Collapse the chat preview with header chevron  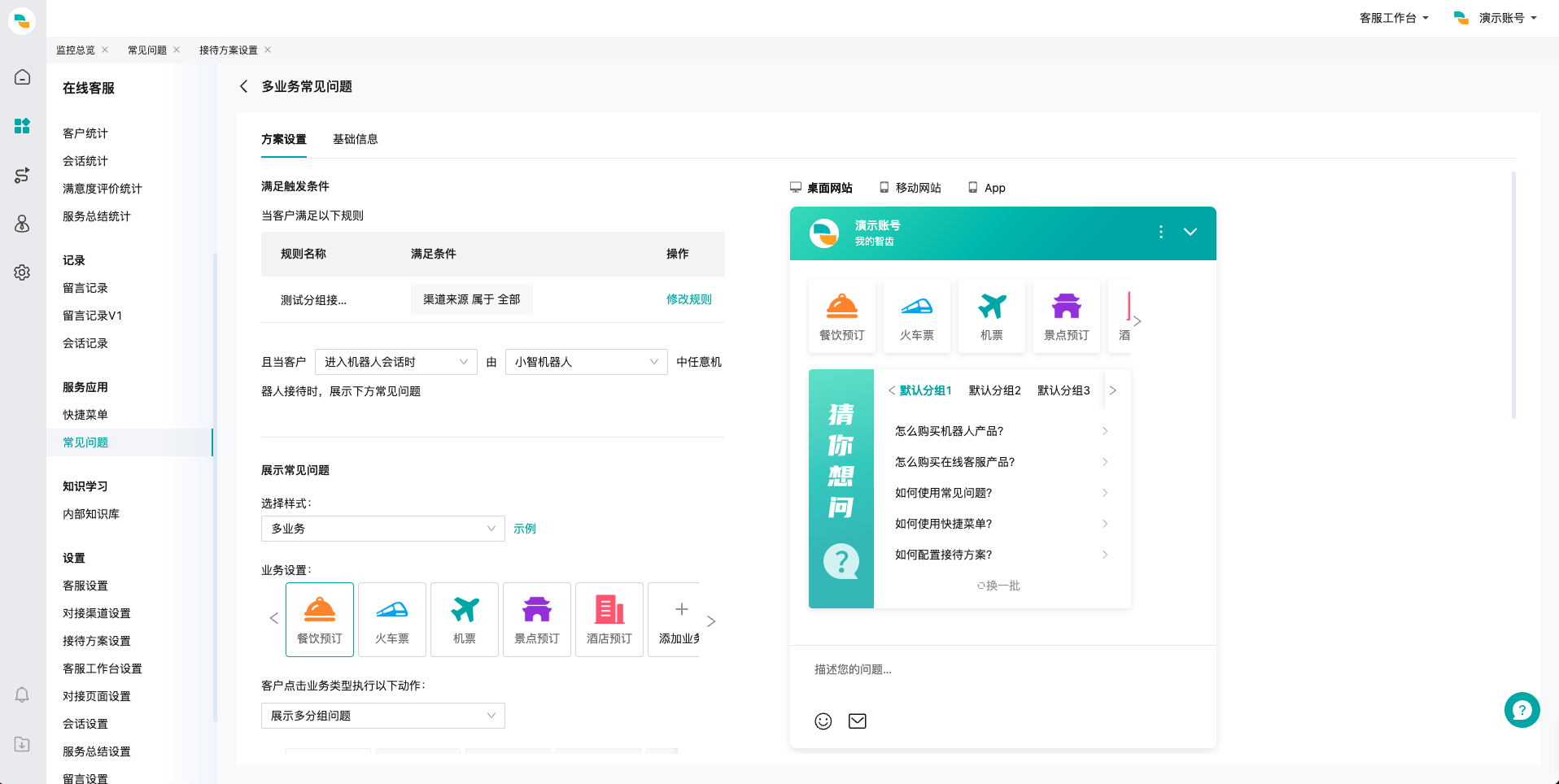[x=1190, y=232]
